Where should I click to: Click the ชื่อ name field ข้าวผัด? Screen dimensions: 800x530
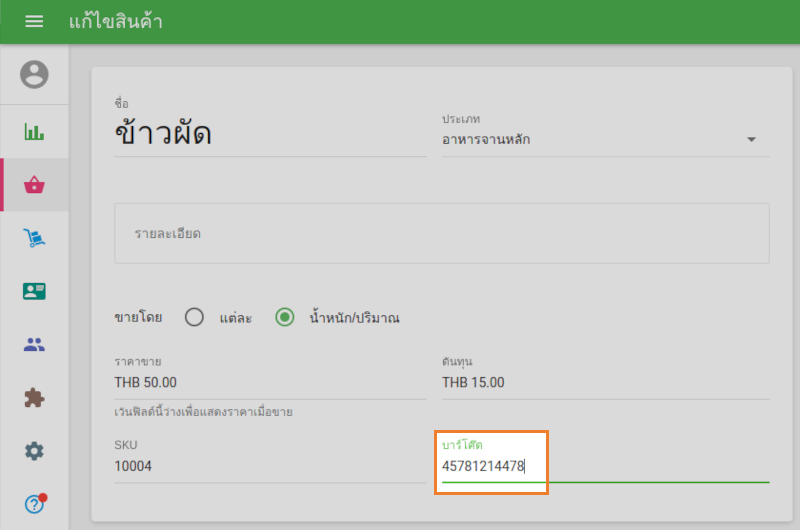pos(270,134)
